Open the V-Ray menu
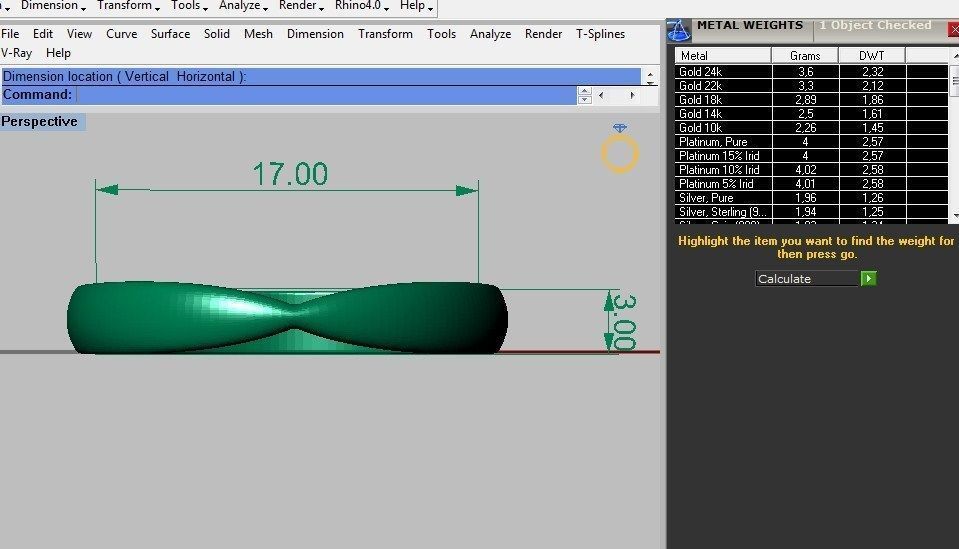This screenshot has width=959, height=549. (17, 53)
